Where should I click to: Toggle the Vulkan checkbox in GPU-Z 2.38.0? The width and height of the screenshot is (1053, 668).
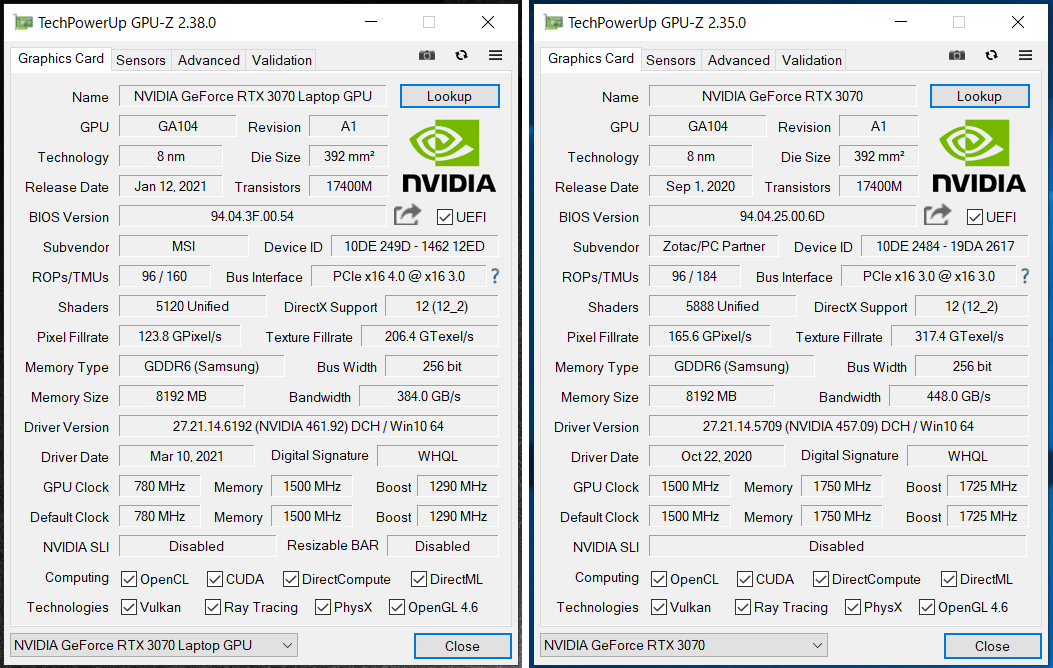tap(129, 607)
